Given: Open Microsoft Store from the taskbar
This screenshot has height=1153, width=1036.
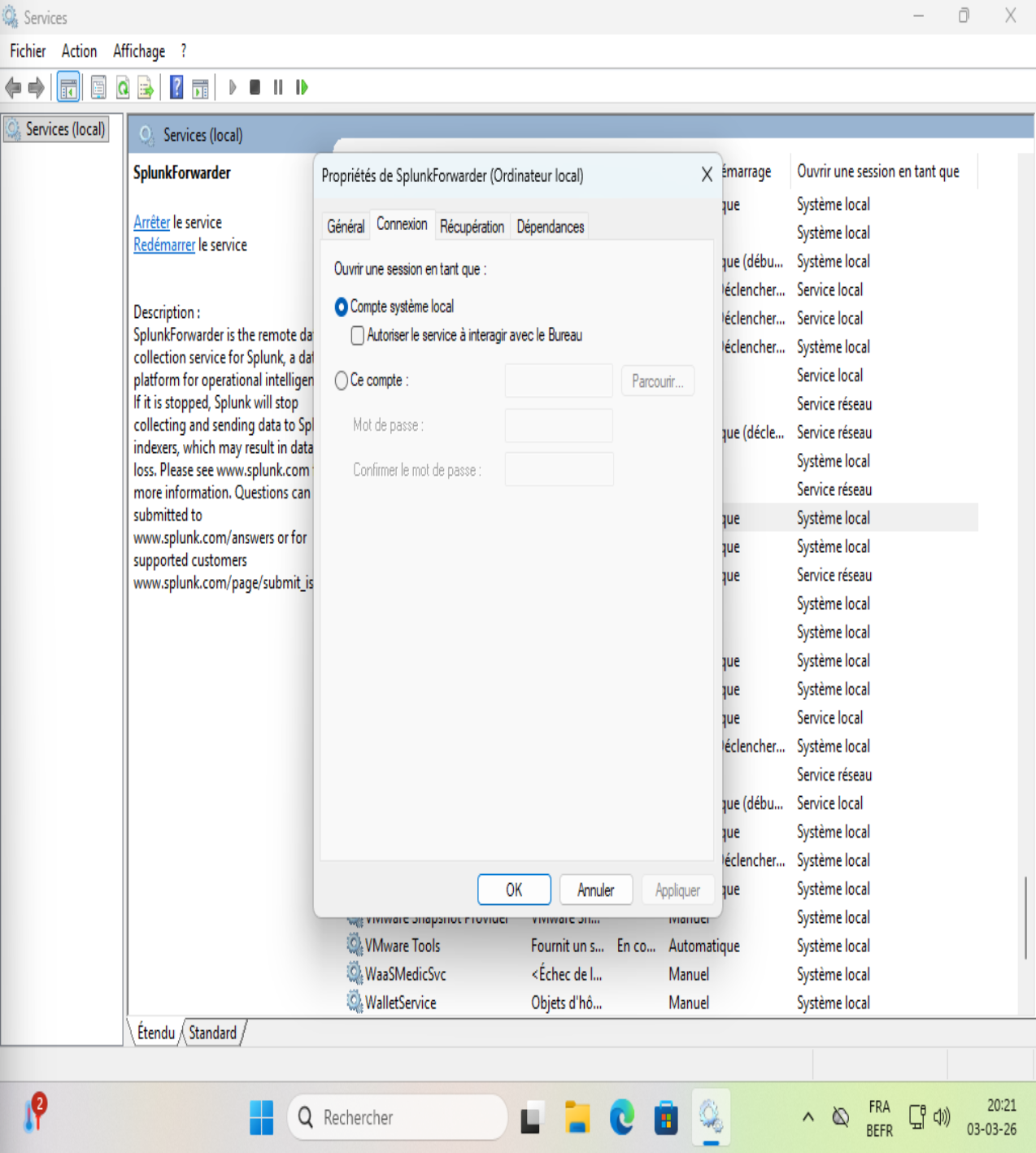Looking at the screenshot, I should (666, 1117).
